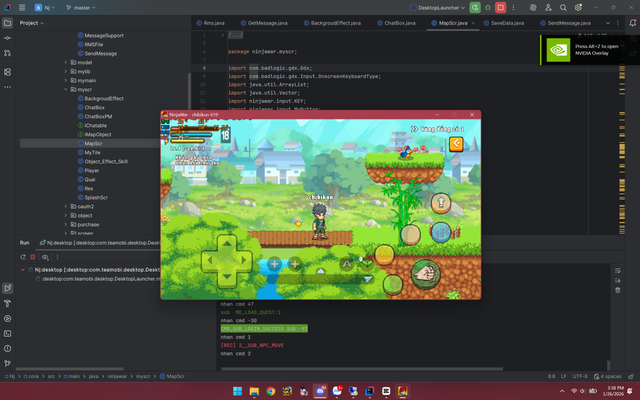The height and width of the screenshot is (400, 640).
Task: Open File Explorer from taskbar
Action: coord(254,391)
